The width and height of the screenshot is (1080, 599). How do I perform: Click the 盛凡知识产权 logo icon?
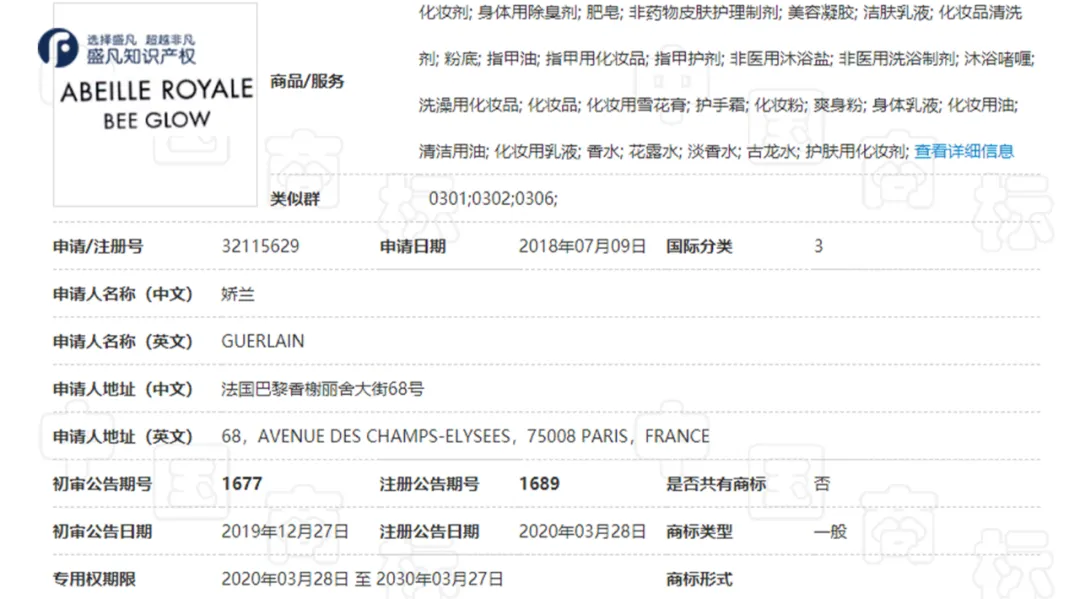(58, 48)
